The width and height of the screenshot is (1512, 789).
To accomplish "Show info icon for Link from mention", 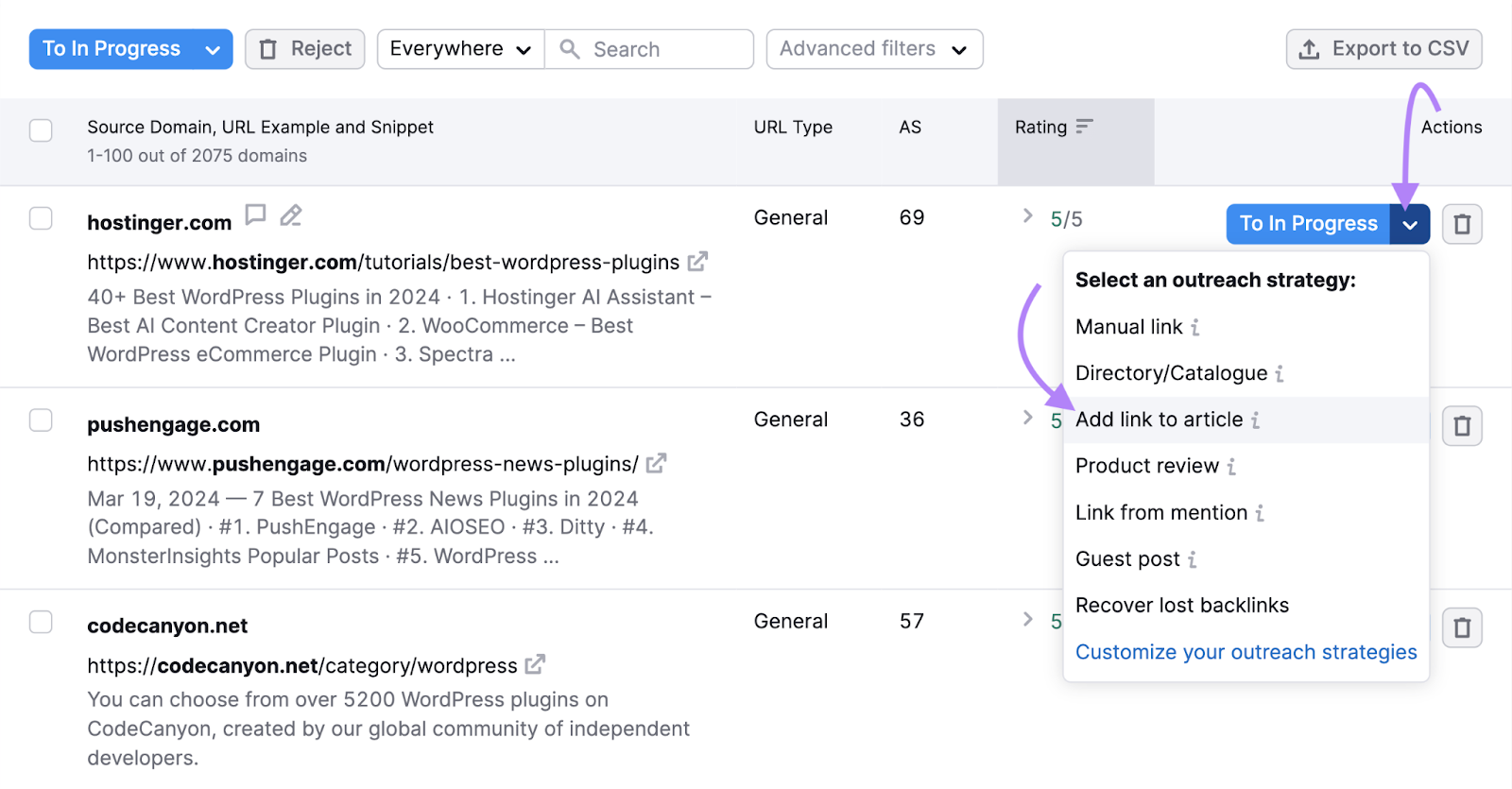I will pos(1260,513).
